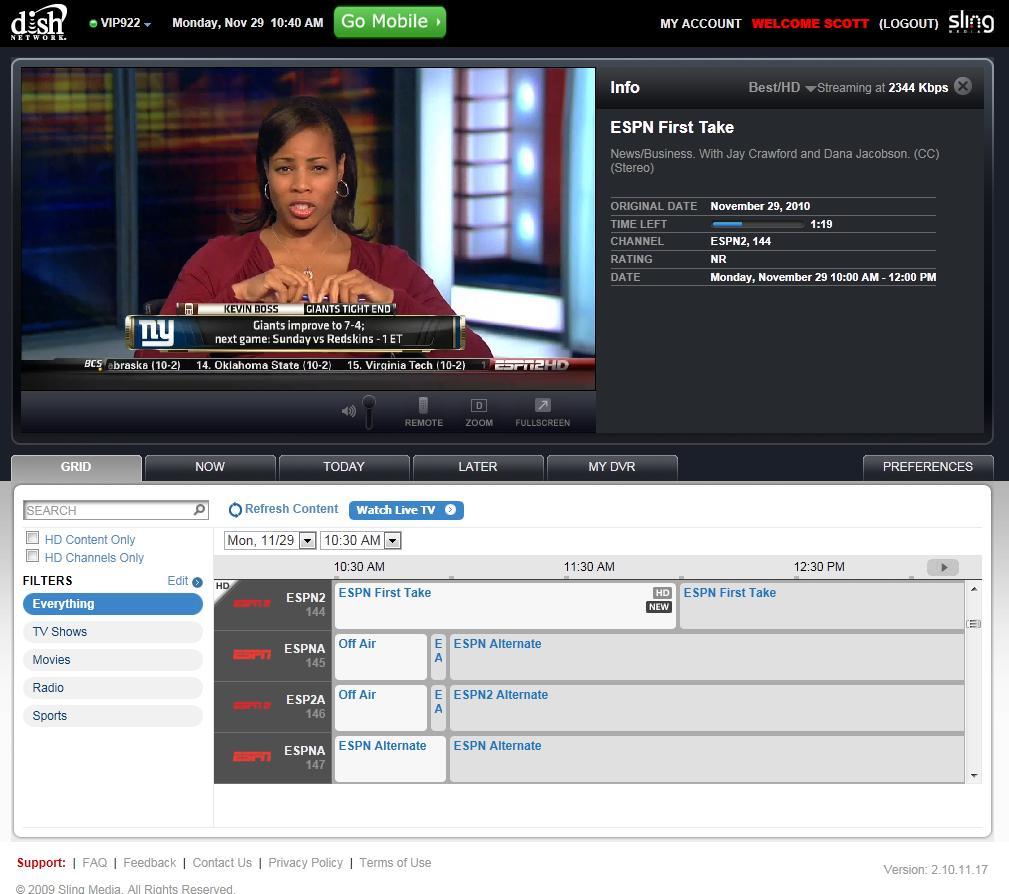Click the ESPN2 144 channel logo
Screen dimensions: 1009x894
252,603
